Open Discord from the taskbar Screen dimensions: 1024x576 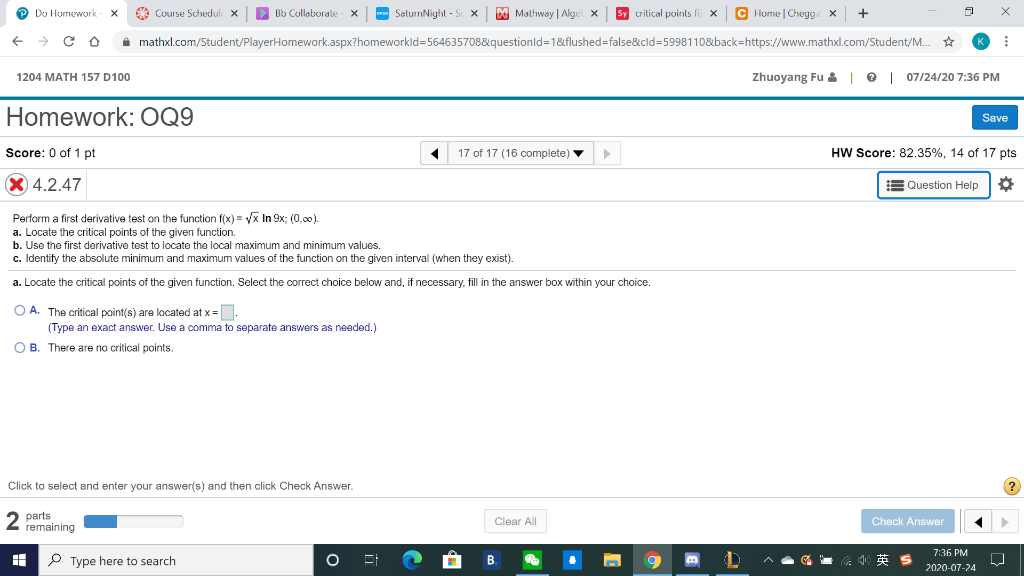(x=691, y=560)
